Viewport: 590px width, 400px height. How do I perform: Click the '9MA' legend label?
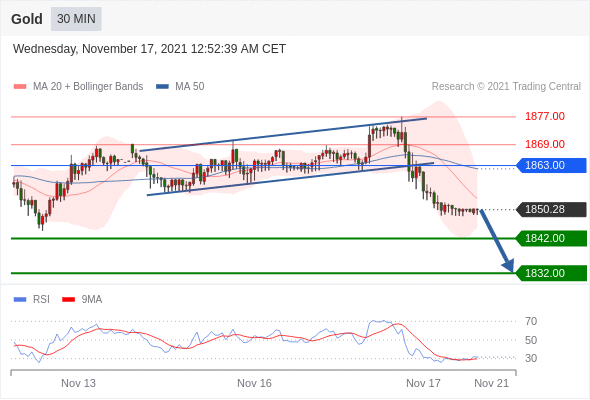[92, 300]
